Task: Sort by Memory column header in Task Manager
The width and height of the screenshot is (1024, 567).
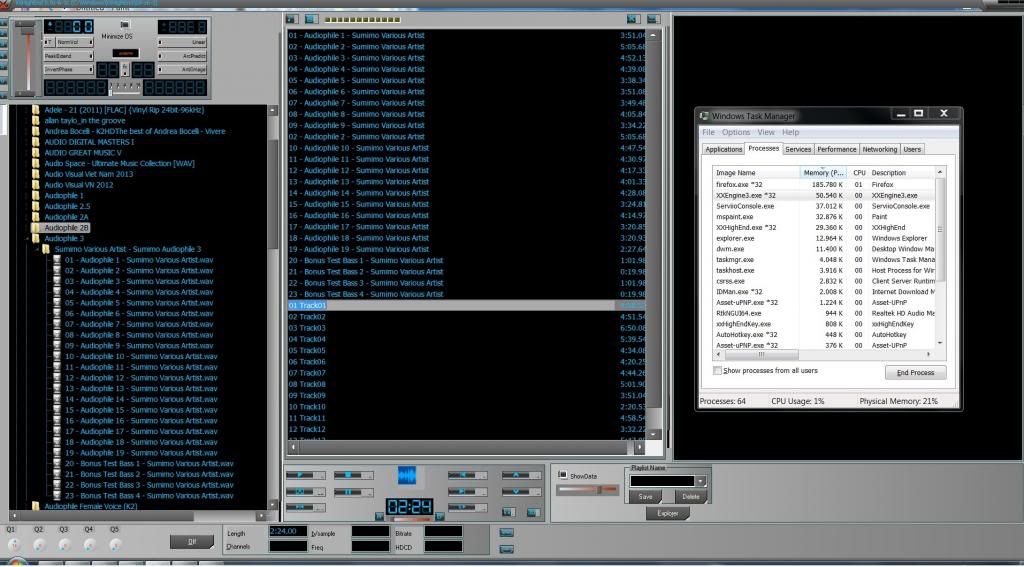Action: click(824, 172)
